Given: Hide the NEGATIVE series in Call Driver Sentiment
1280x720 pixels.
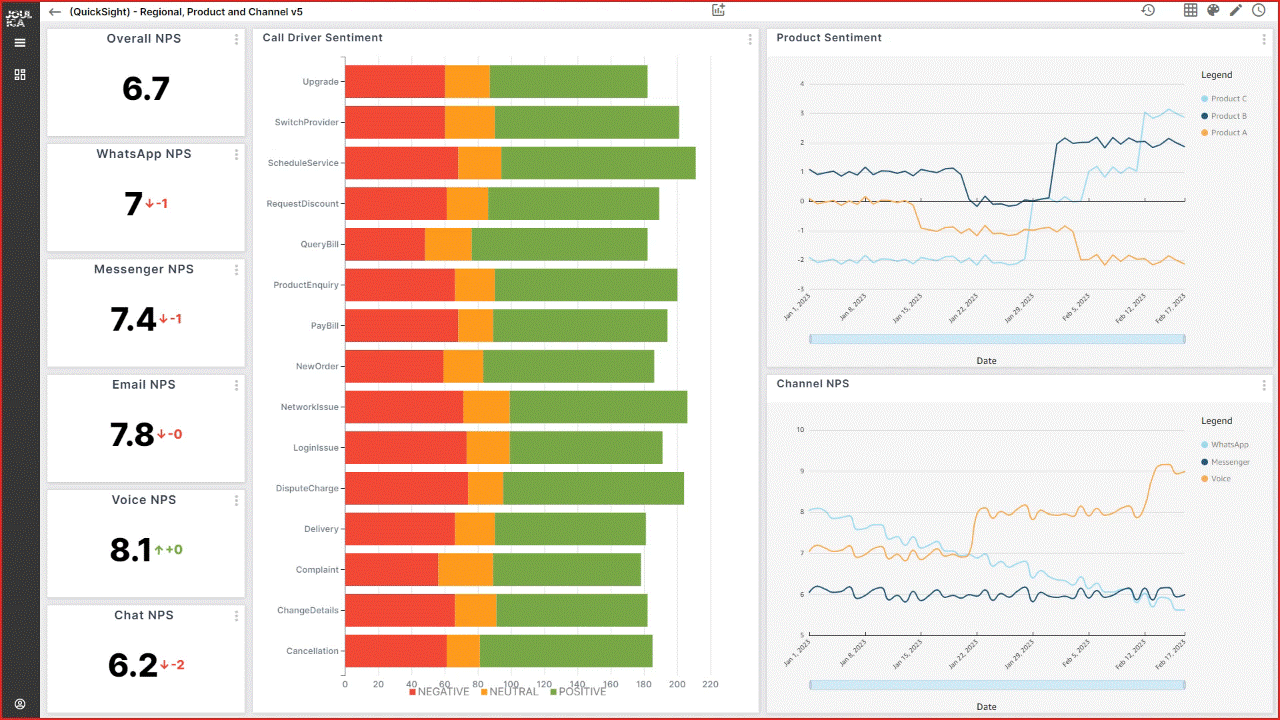Looking at the screenshot, I should pyautogui.click(x=437, y=691).
